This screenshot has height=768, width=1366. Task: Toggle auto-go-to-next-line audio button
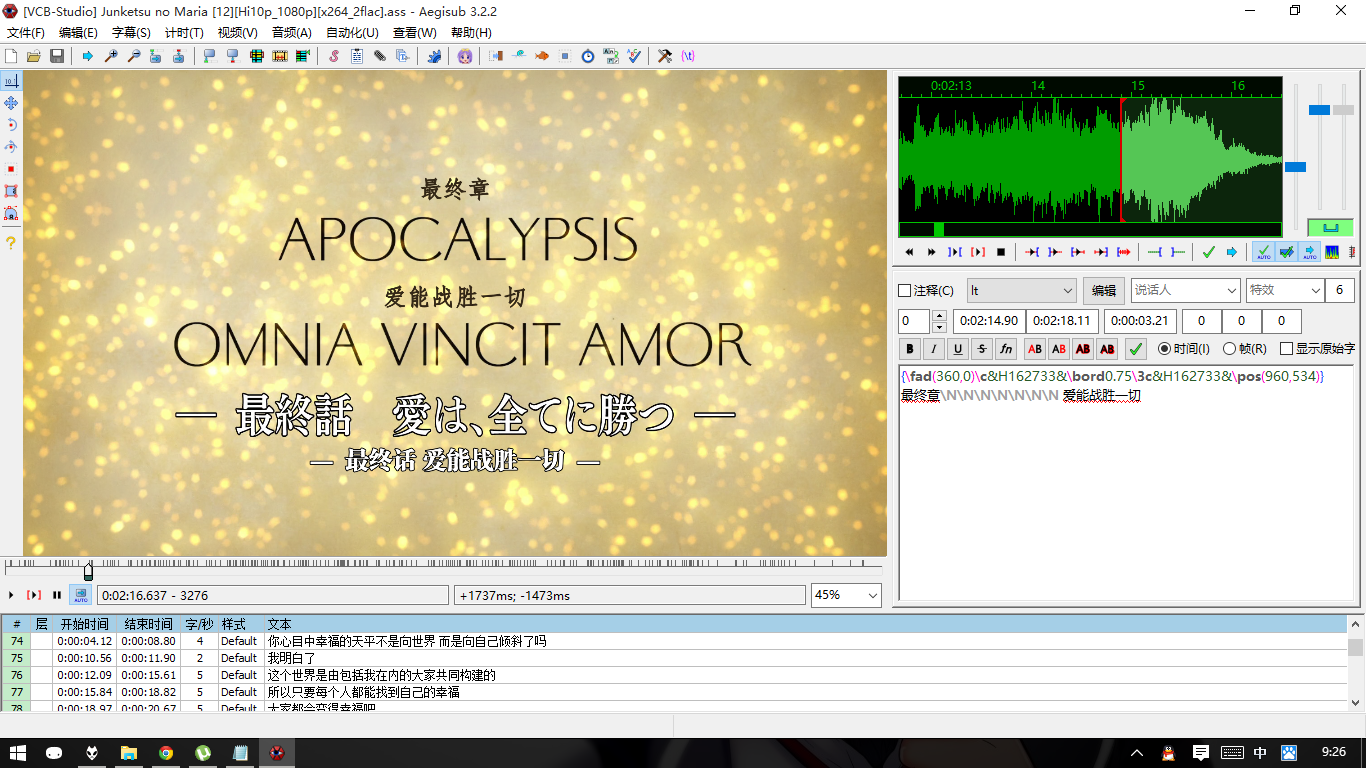coord(1309,252)
